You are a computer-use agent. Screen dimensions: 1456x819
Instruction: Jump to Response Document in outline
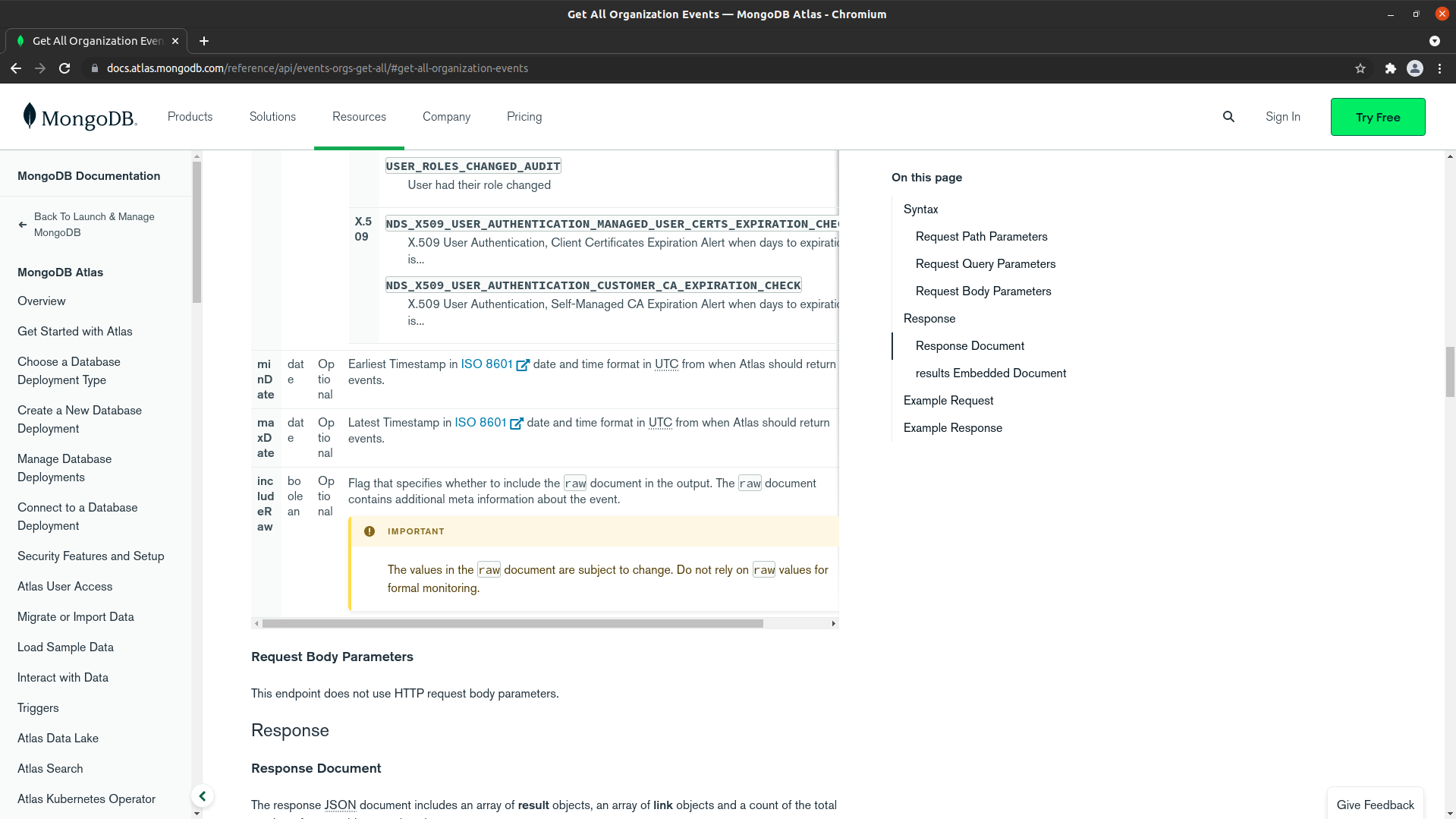pos(970,346)
